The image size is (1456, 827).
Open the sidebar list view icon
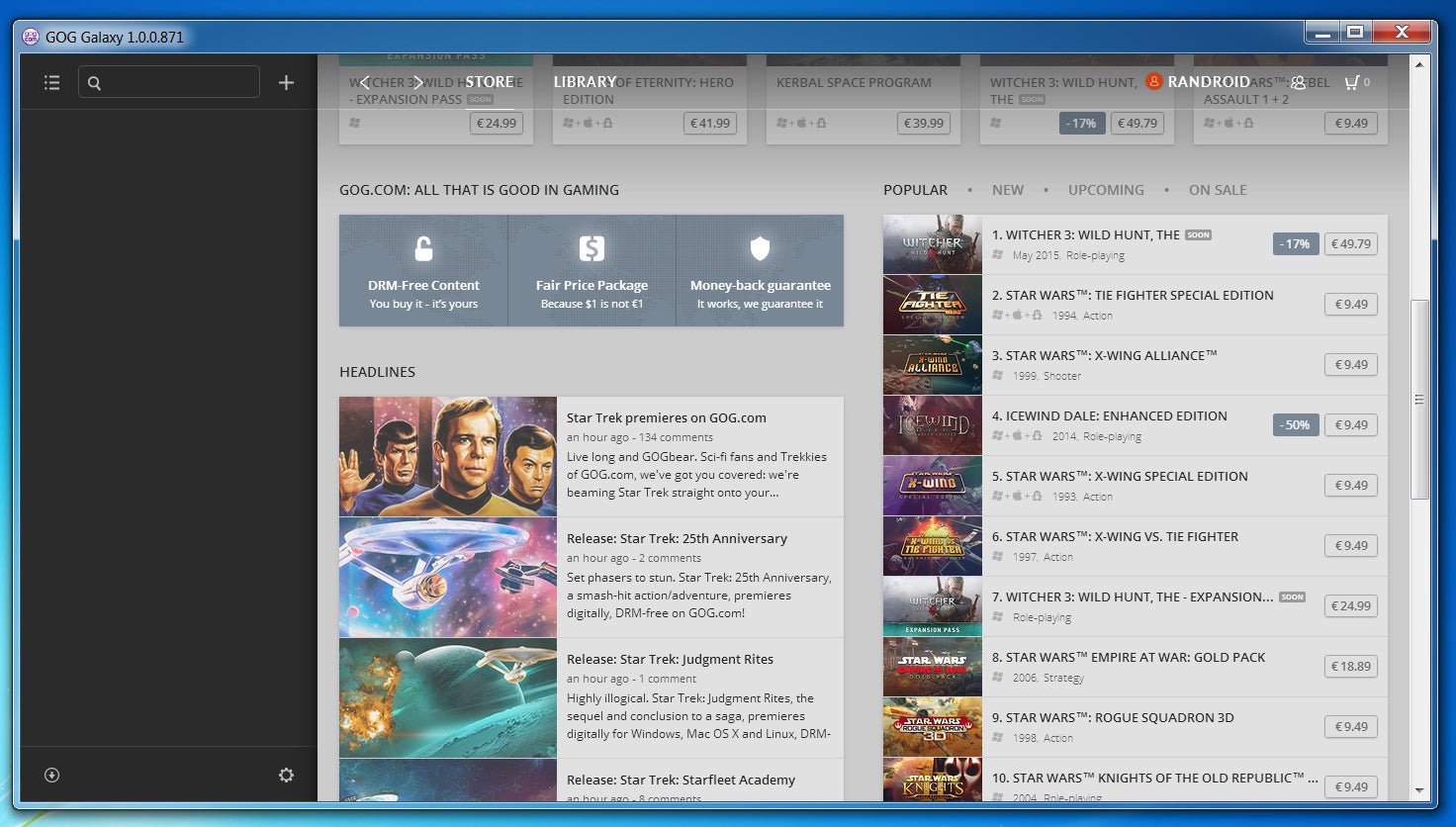52,83
